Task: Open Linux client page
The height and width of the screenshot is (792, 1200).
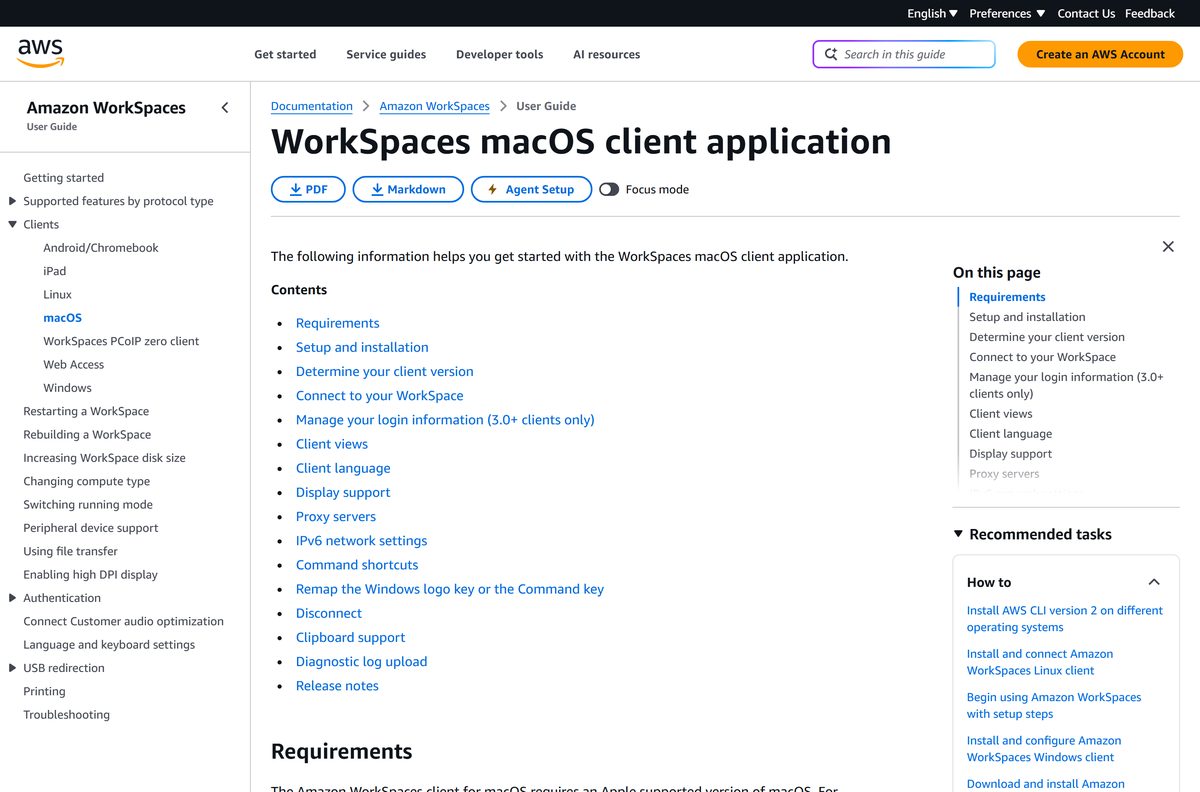Action: pyautogui.click(x=58, y=295)
